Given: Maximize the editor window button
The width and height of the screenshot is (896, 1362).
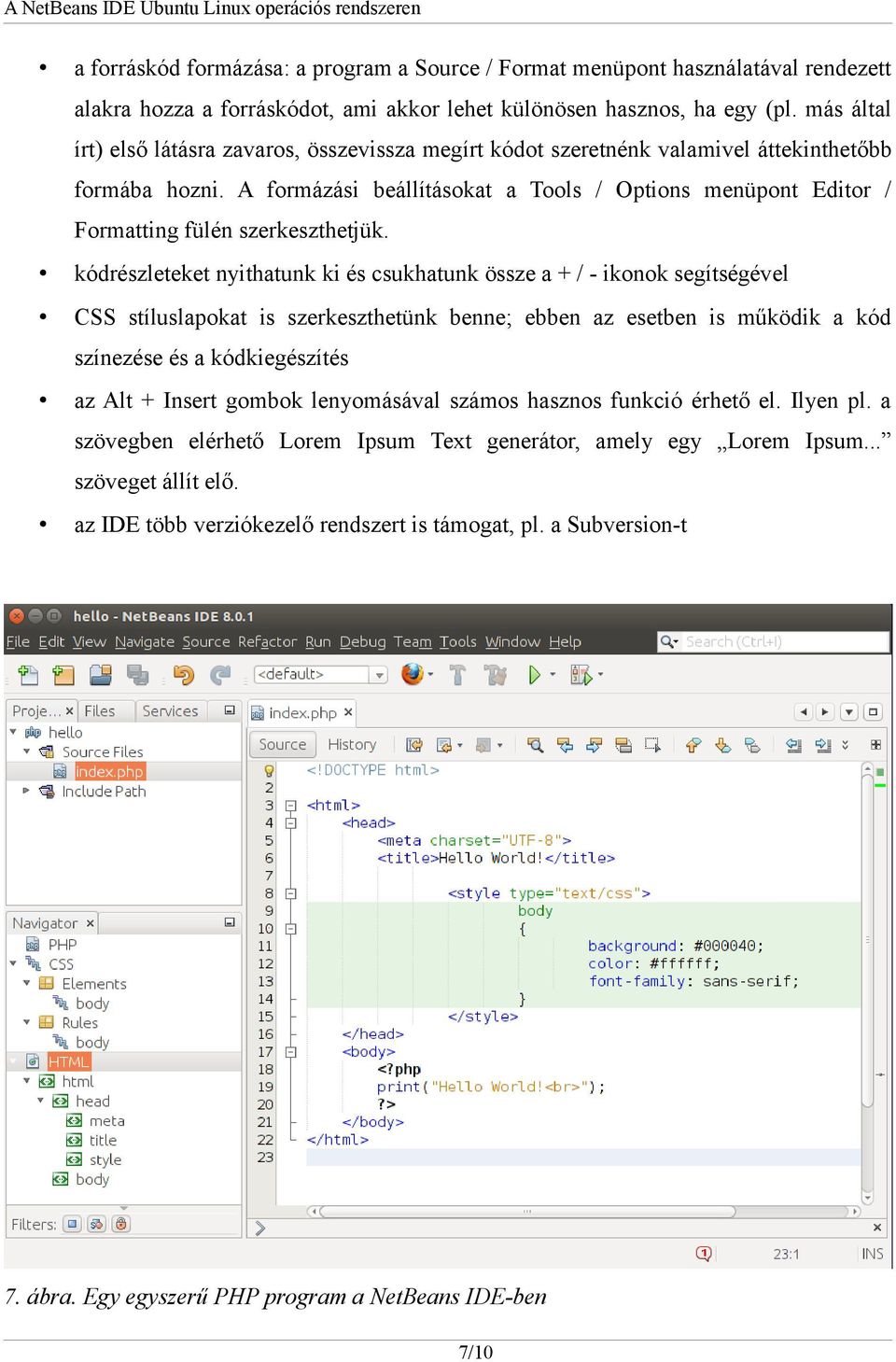Looking at the screenshot, I should click(873, 712).
